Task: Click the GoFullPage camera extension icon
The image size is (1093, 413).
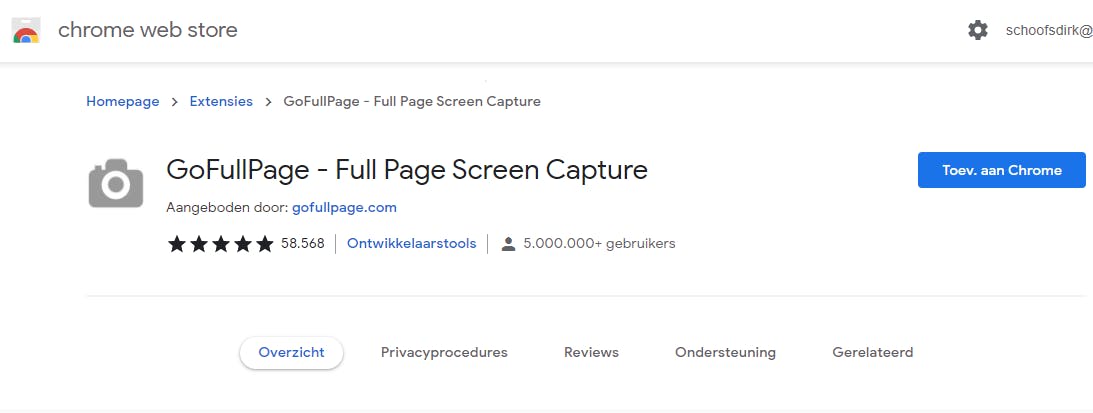Action: 116,183
